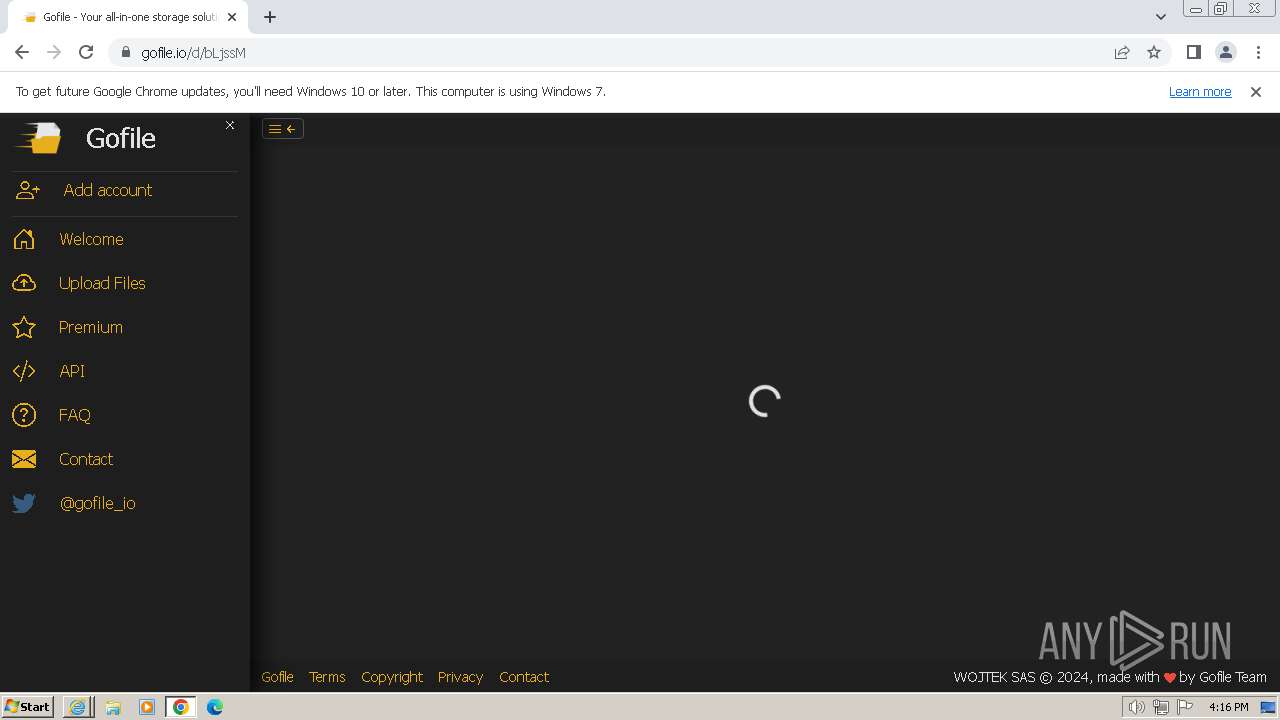Go back in Chrome
The height and width of the screenshot is (720, 1280).
coord(22,52)
